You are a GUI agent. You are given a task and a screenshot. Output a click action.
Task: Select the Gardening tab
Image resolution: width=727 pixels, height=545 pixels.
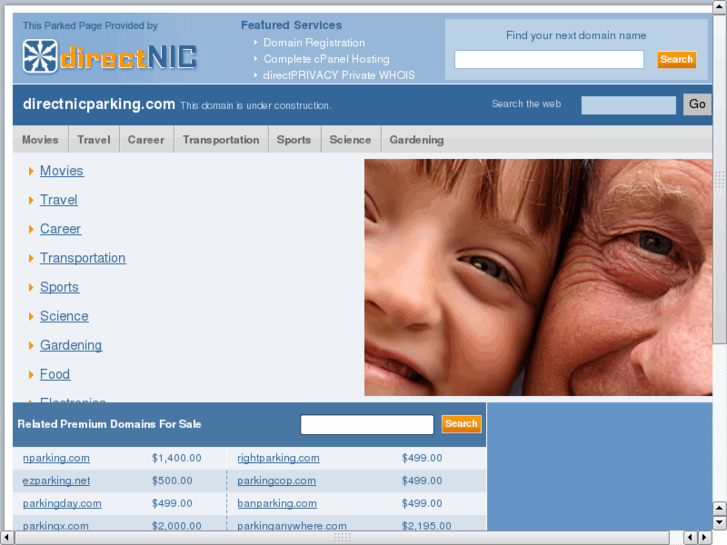(x=416, y=140)
